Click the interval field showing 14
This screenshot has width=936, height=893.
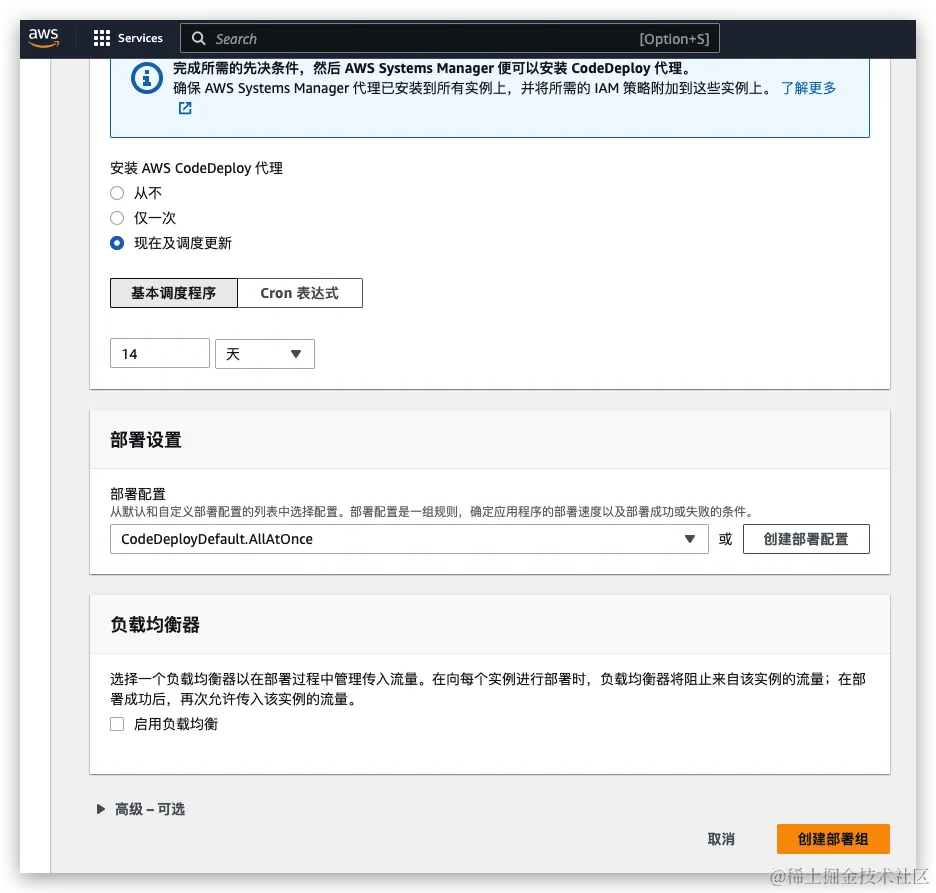160,353
